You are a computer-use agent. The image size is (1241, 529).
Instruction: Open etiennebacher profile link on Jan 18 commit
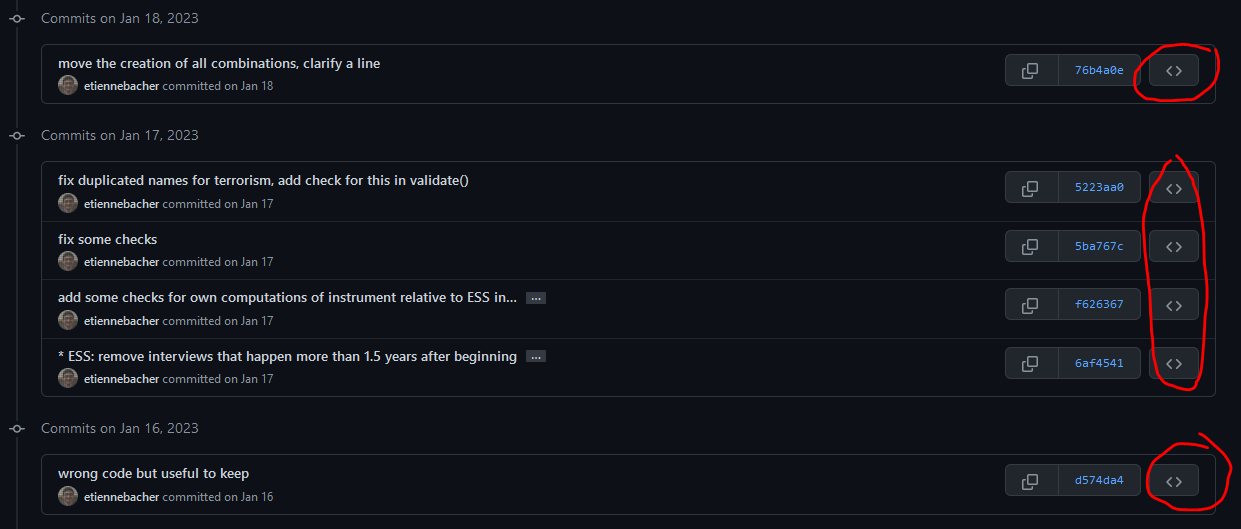[121, 86]
